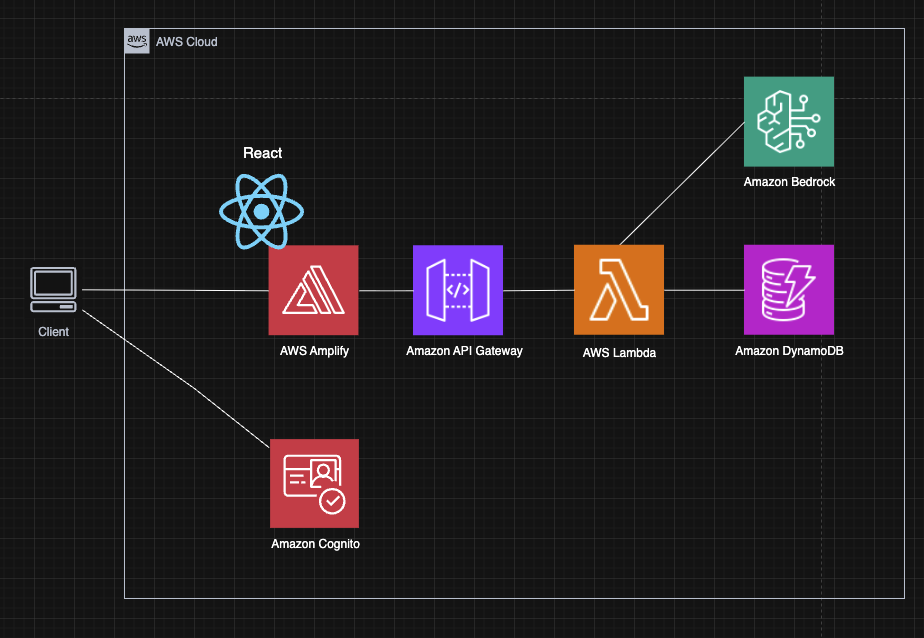Select the AWS Lambda icon

pos(619,290)
